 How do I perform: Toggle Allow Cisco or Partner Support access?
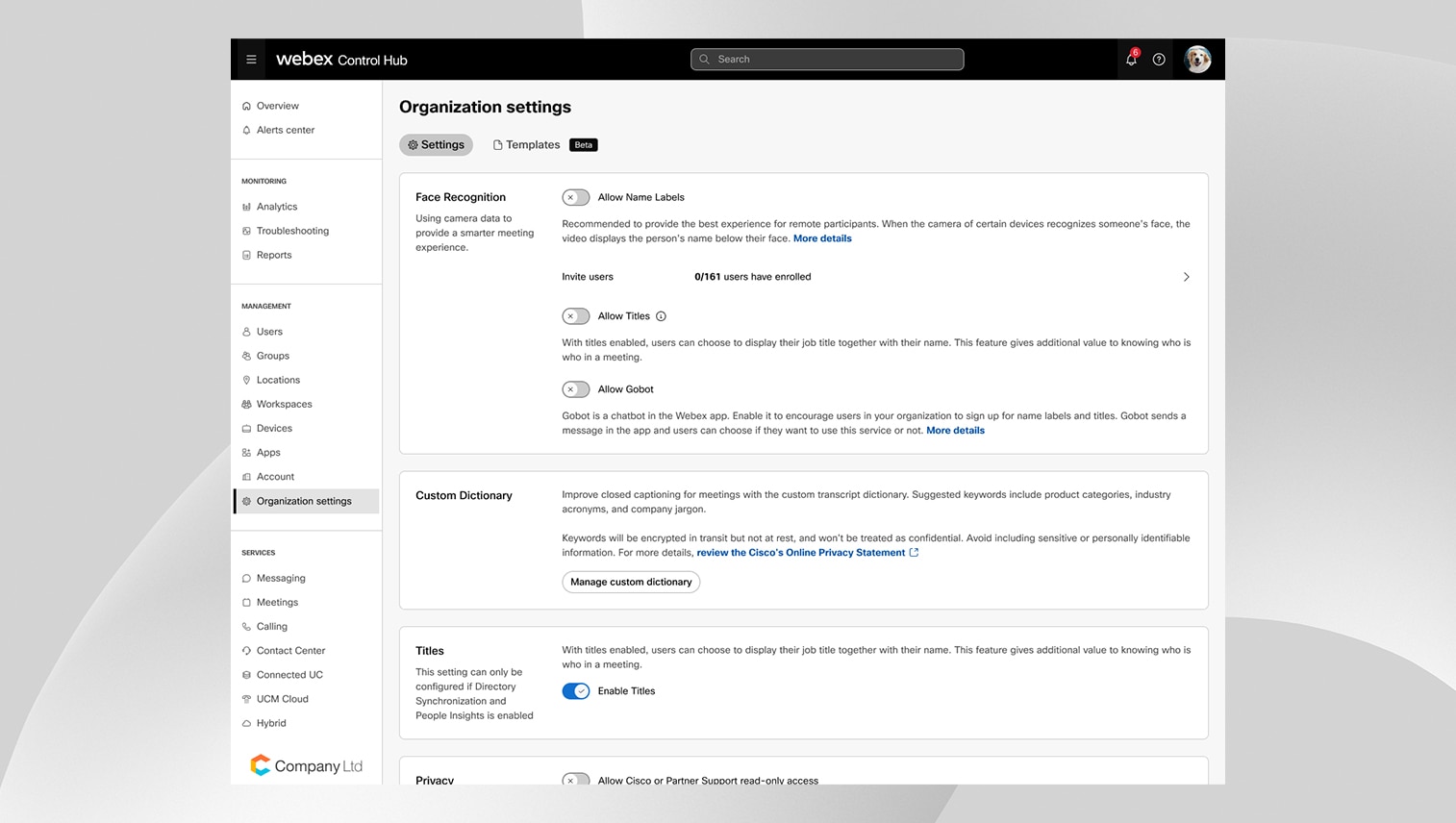(576, 780)
